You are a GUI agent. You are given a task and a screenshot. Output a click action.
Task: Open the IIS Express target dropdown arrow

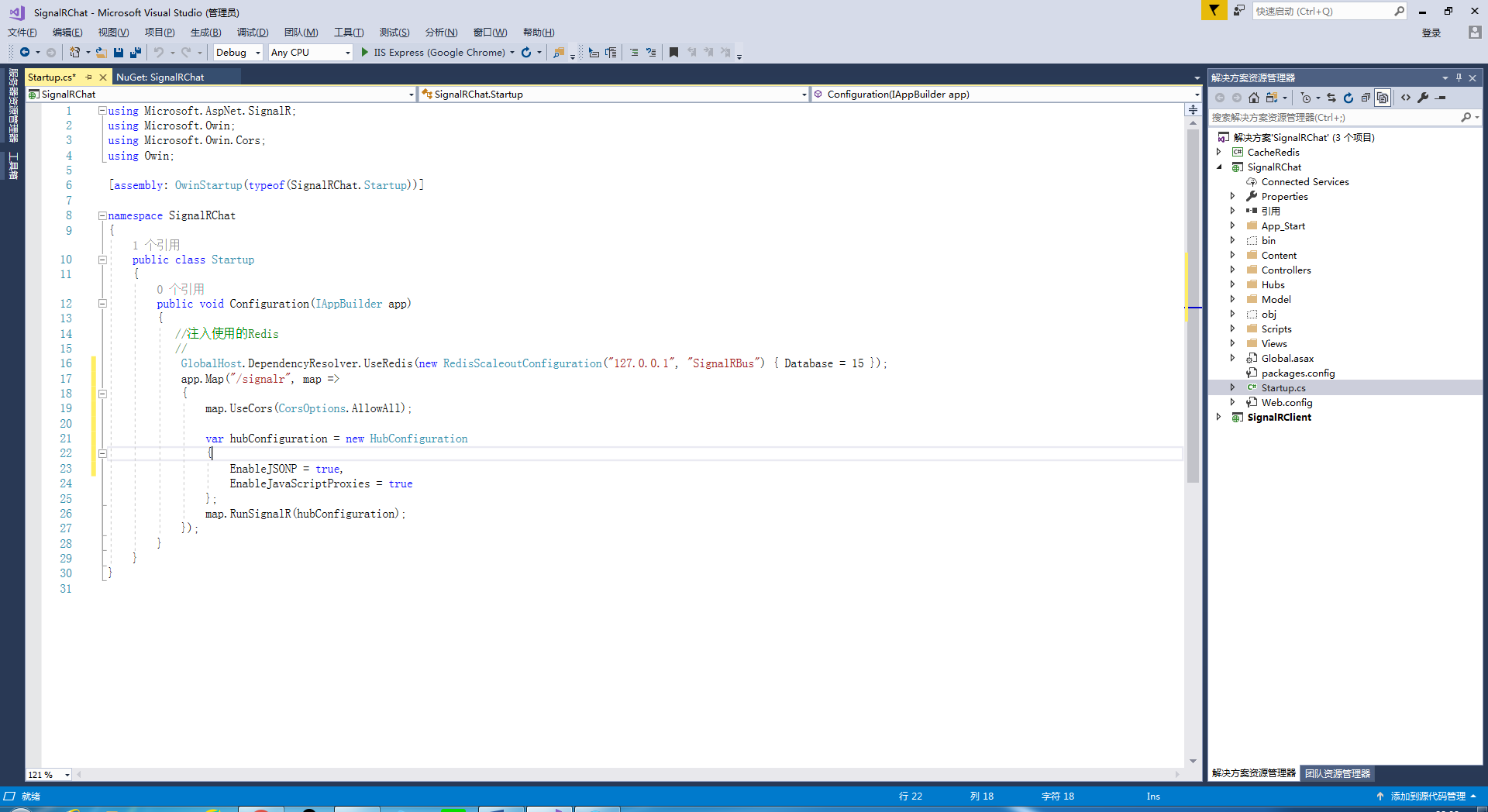512,53
